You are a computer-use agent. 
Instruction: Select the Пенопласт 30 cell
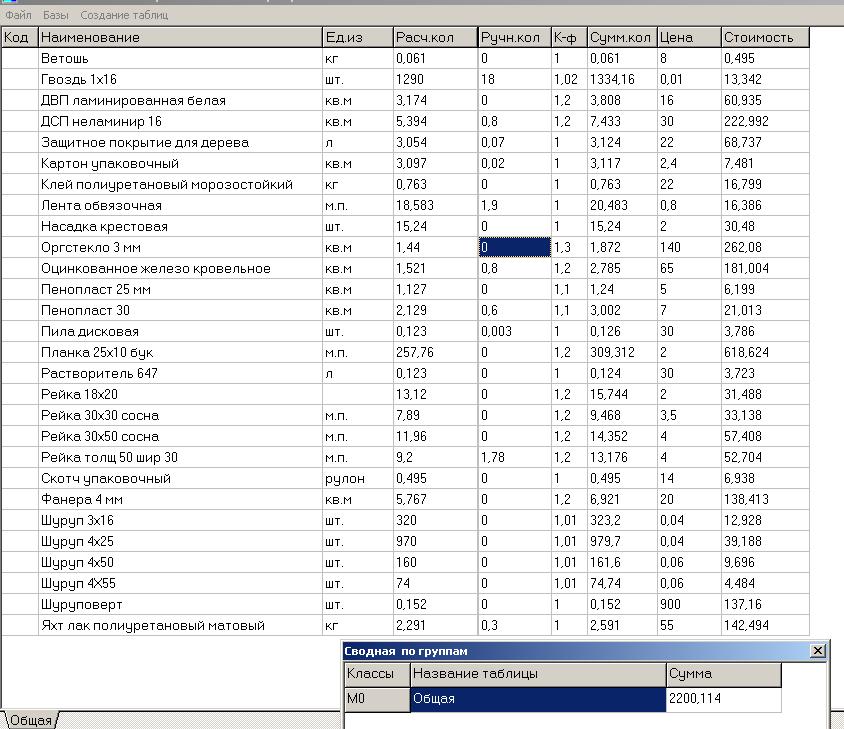click(180, 310)
